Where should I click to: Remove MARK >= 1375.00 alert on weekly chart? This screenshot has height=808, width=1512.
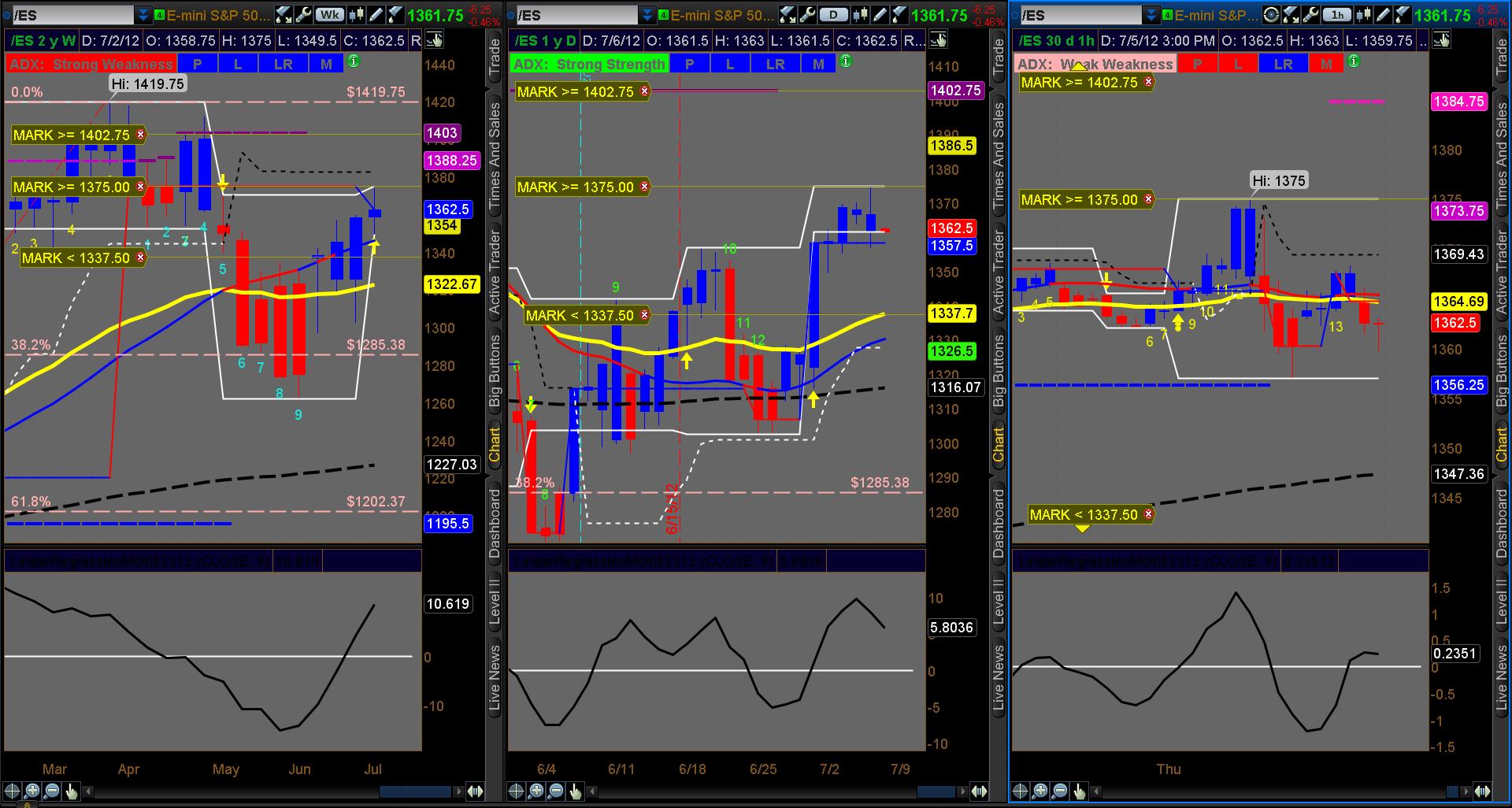pyautogui.click(x=141, y=187)
